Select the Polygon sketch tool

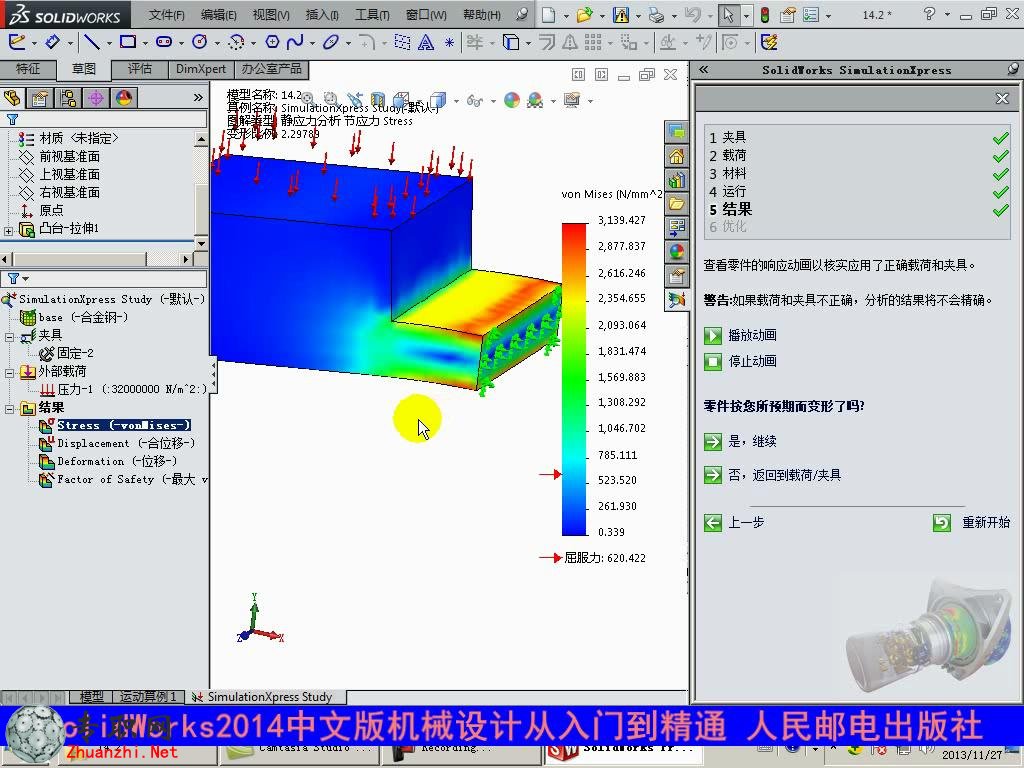tap(272, 43)
